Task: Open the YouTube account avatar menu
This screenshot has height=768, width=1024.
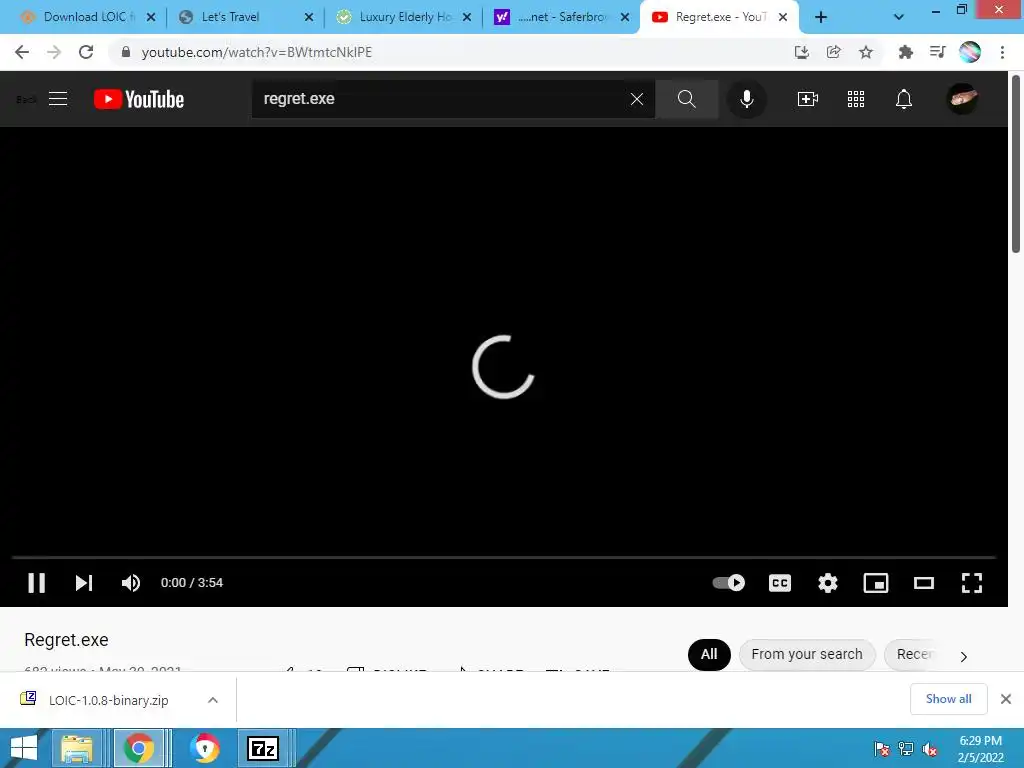Action: coord(962,99)
